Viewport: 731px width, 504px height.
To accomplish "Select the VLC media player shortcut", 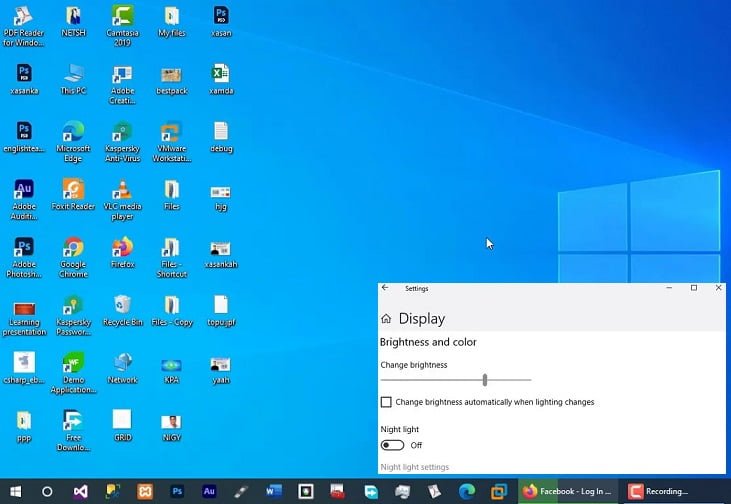I will point(123,200).
